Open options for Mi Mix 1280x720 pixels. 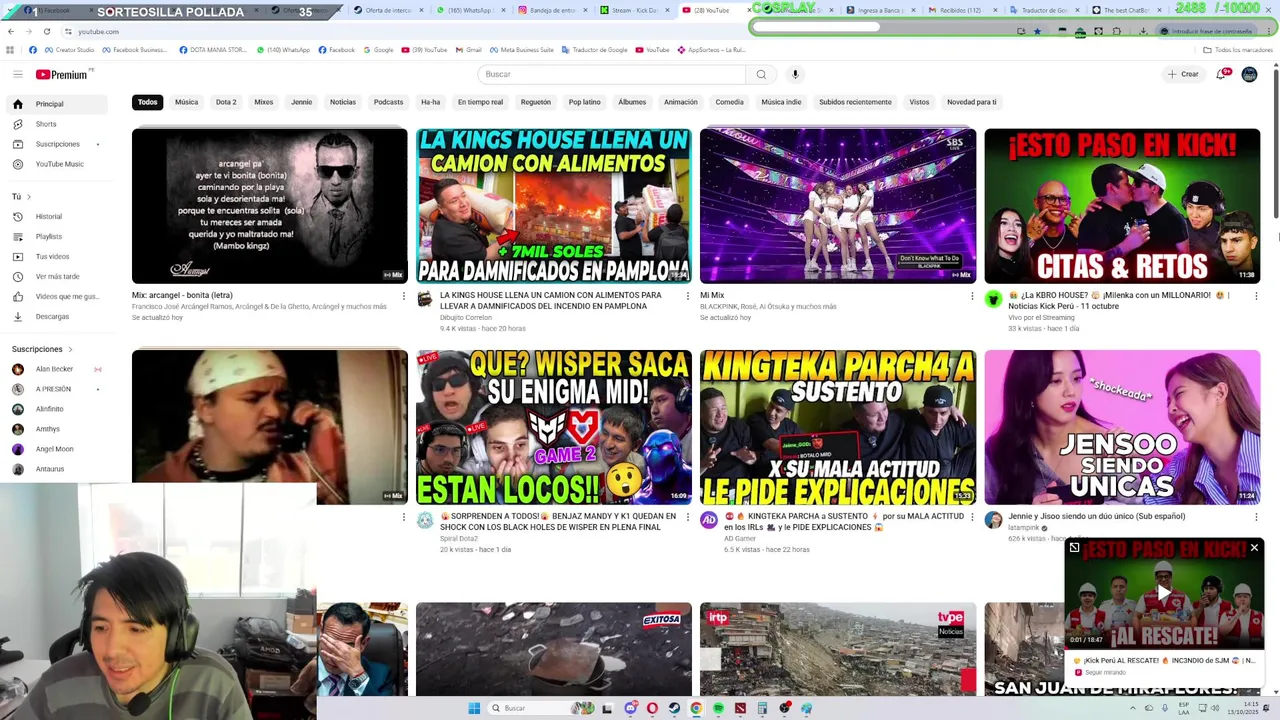pos(972,296)
